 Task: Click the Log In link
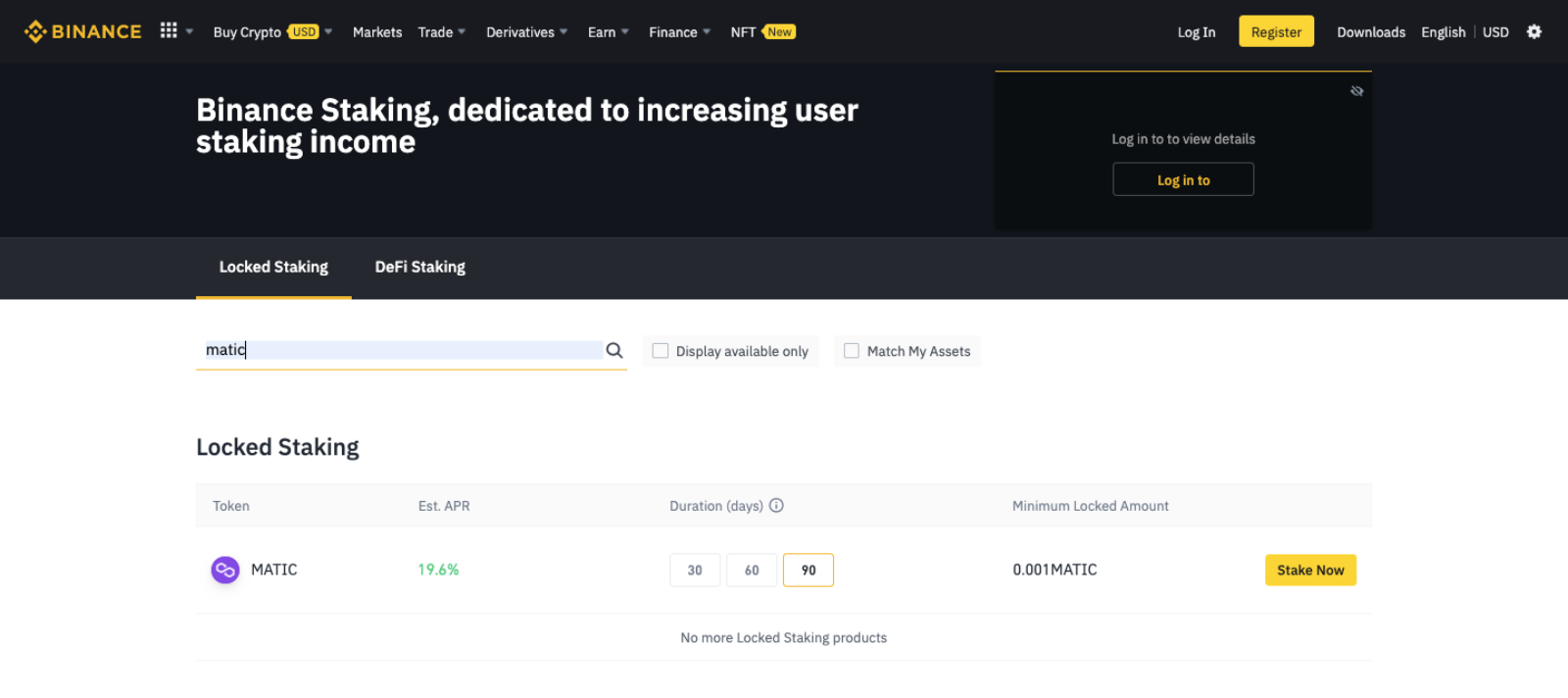1197,32
